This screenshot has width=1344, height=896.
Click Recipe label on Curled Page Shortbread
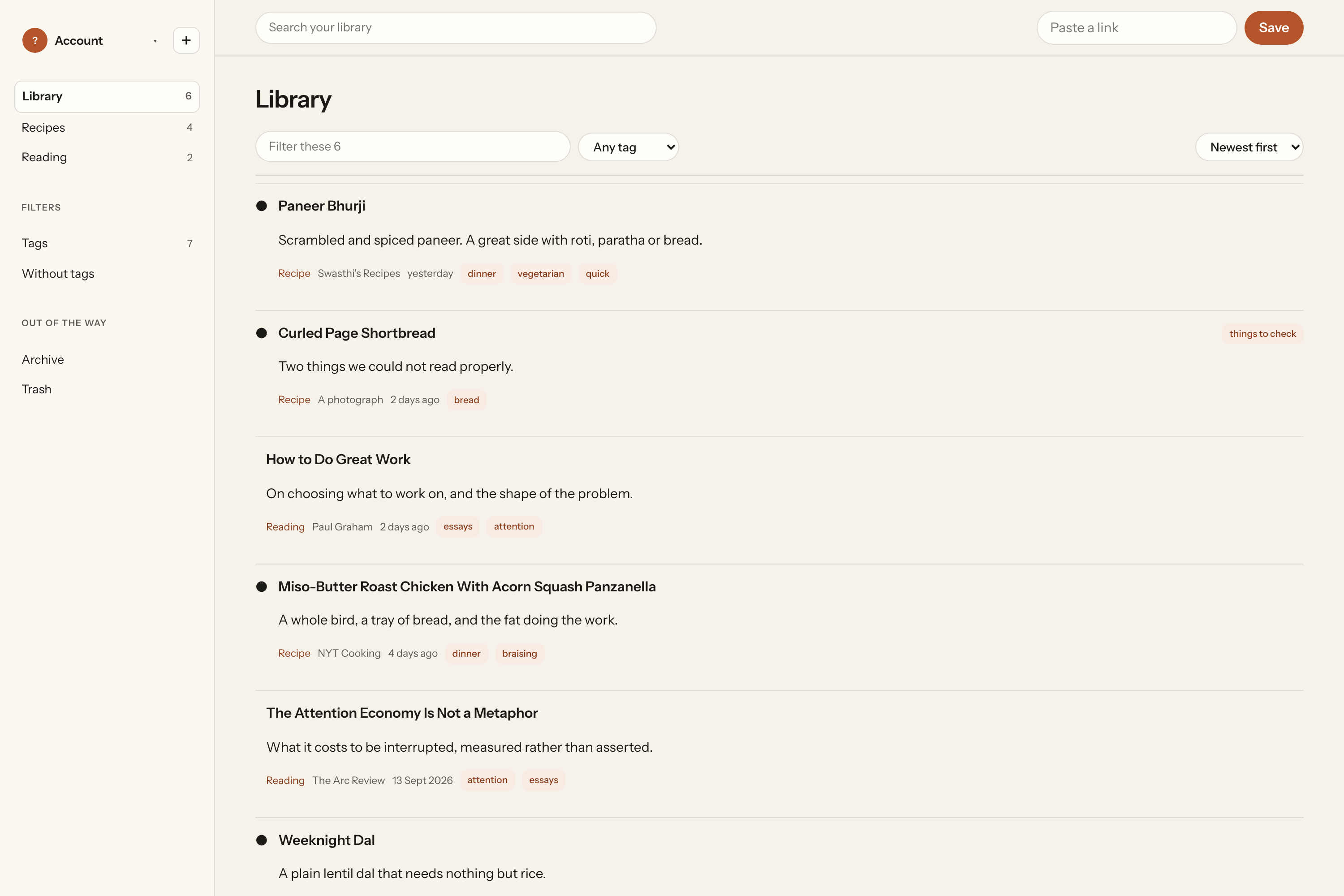click(294, 400)
